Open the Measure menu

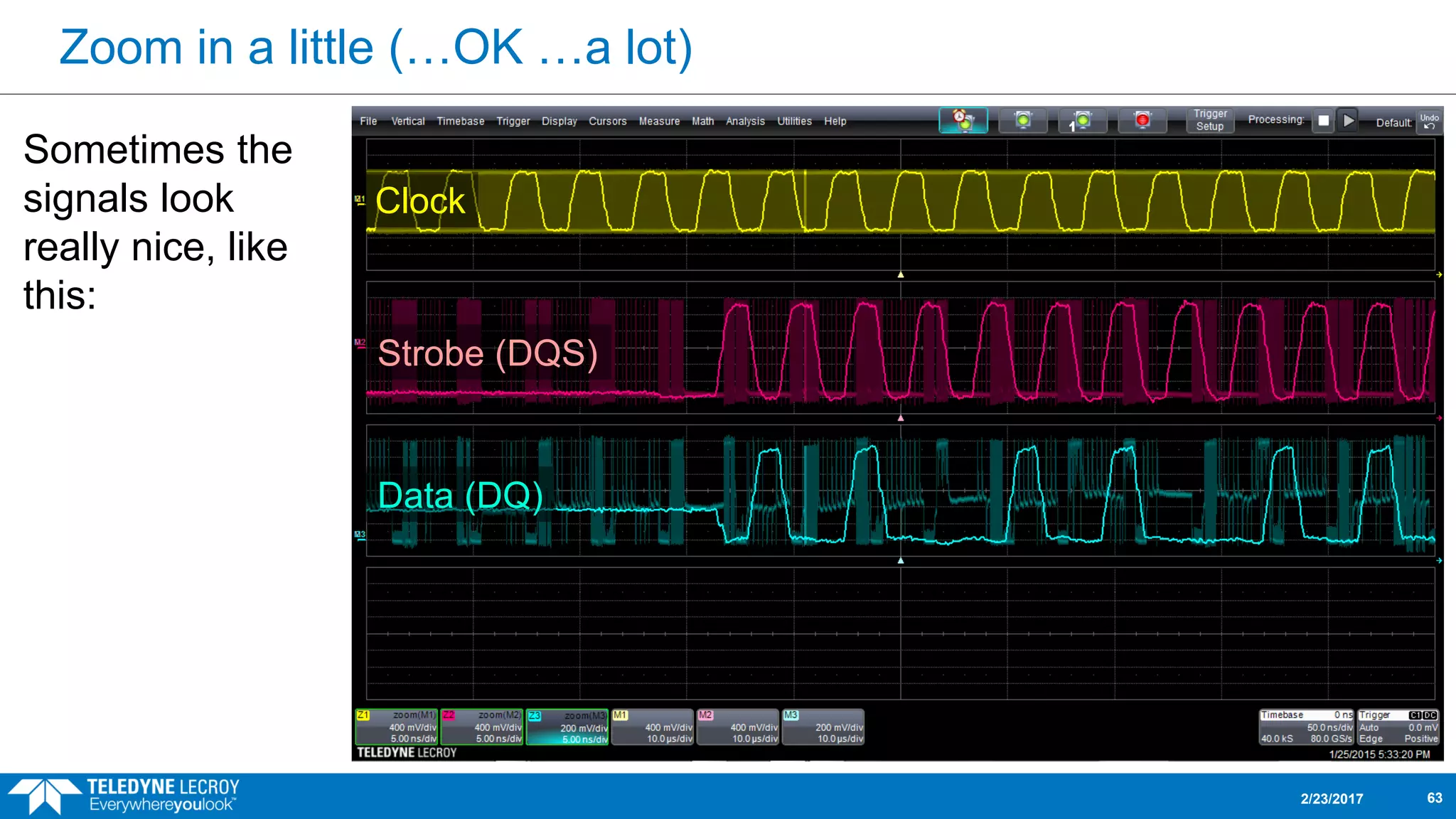(x=658, y=122)
